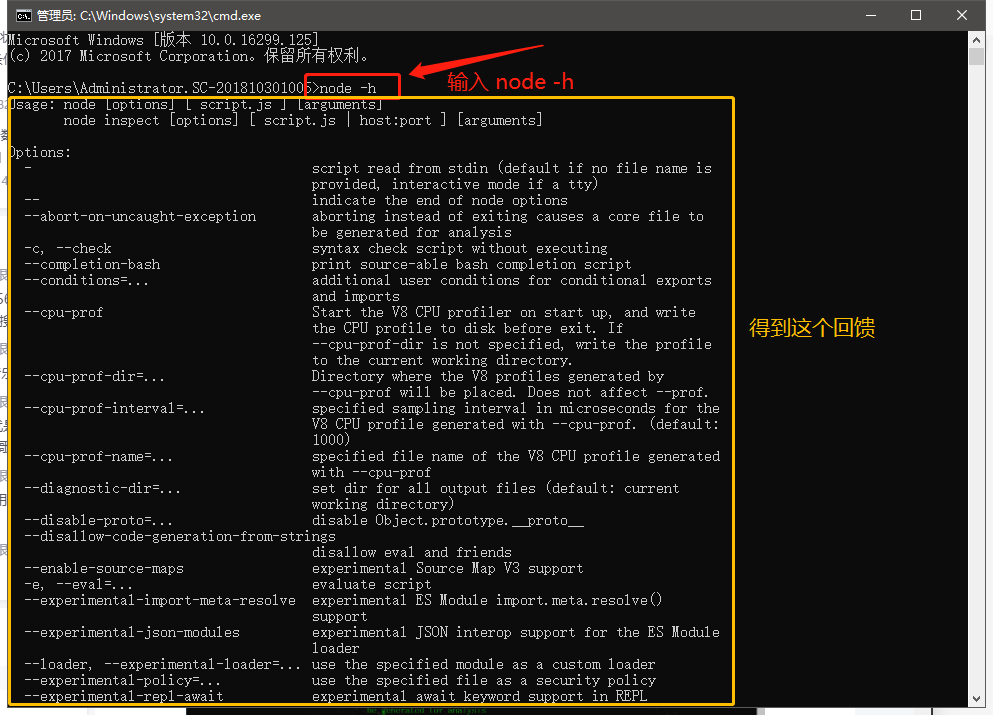Image resolution: width=993 pixels, height=715 pixels.
Task: Click 'print source-able bash completion script' text
Action: 472,265
